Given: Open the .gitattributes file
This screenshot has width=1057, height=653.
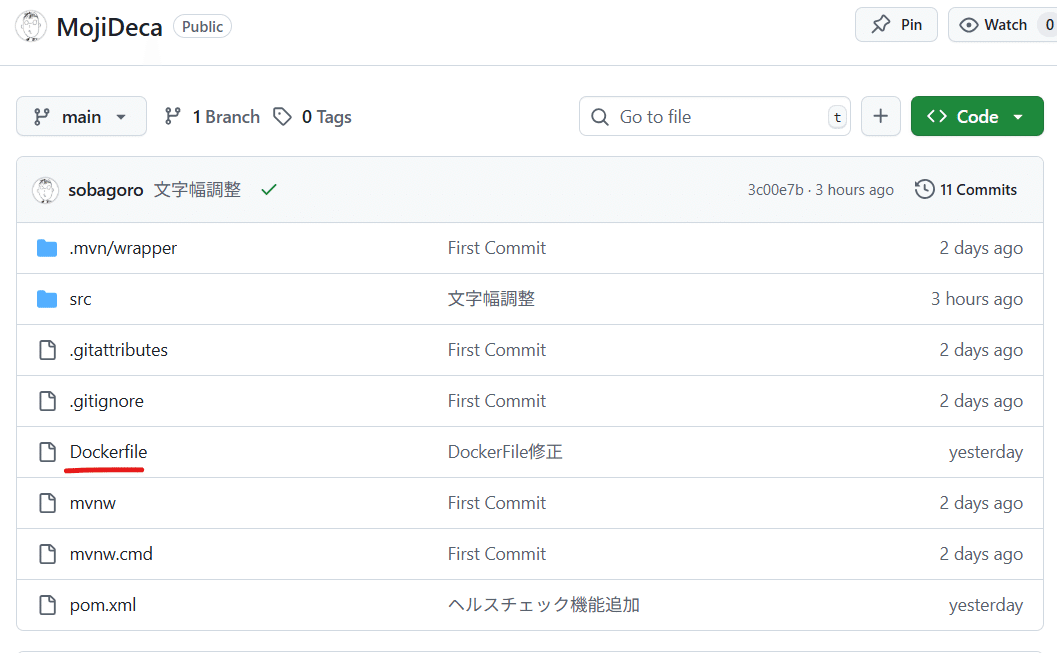Looking at the screenshot, I should 118,350.
